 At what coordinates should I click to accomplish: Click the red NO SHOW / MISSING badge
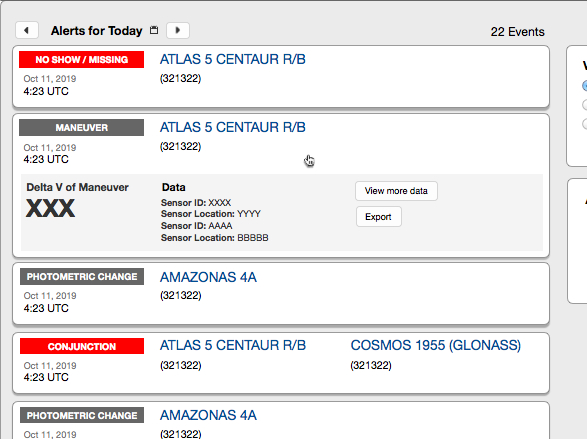(x=82, y=60)
